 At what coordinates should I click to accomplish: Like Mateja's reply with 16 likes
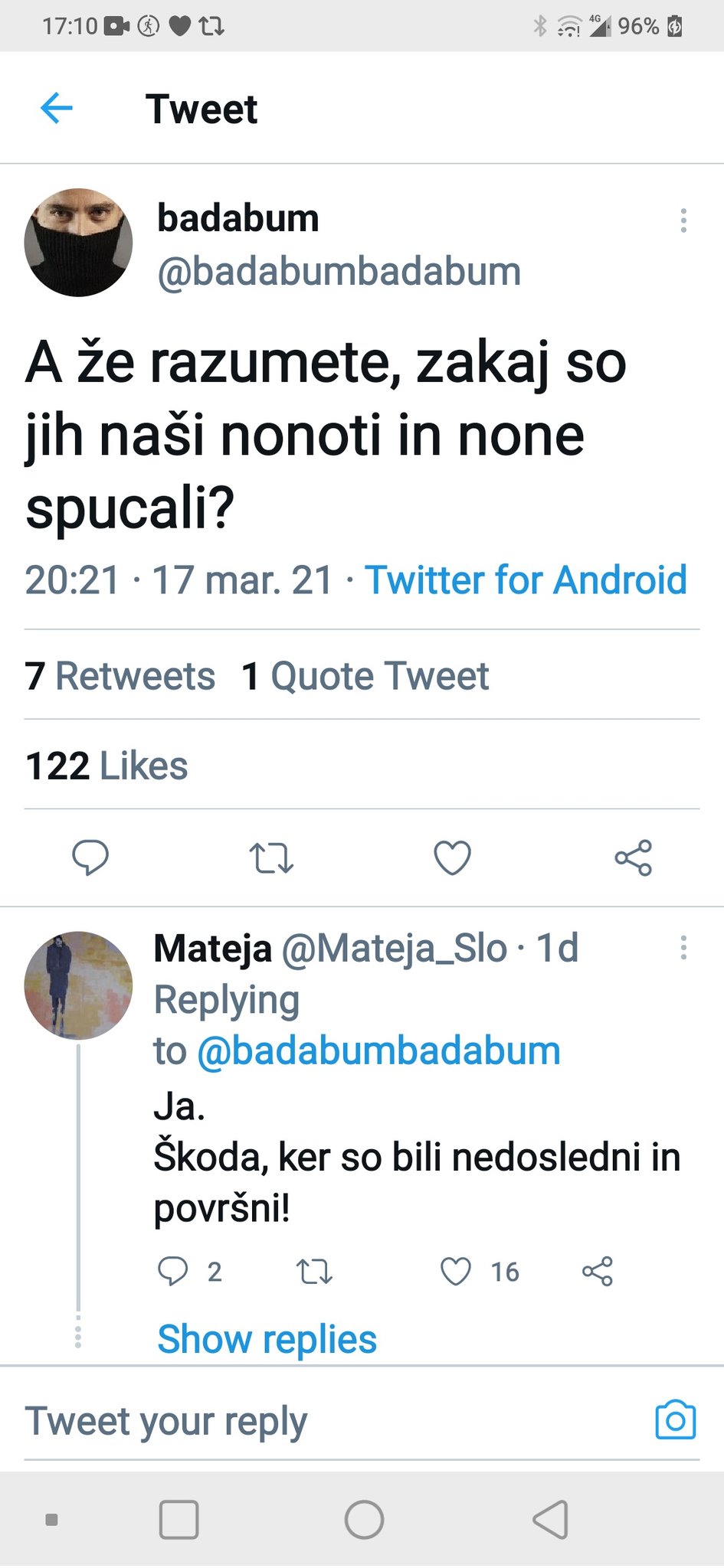[x=456, y=1271]
